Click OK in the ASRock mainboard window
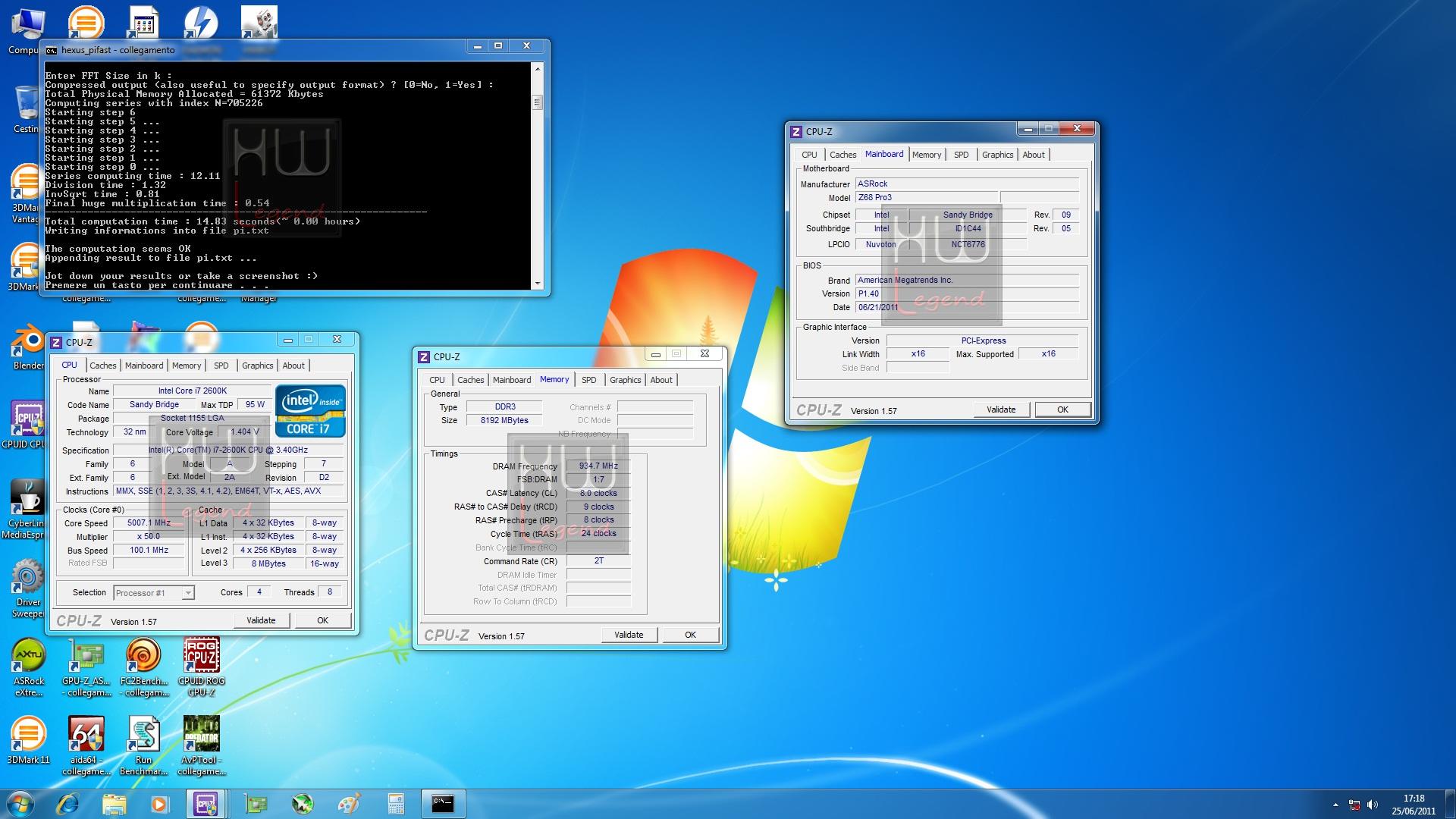1456x819 pixels. point(1062,409)
